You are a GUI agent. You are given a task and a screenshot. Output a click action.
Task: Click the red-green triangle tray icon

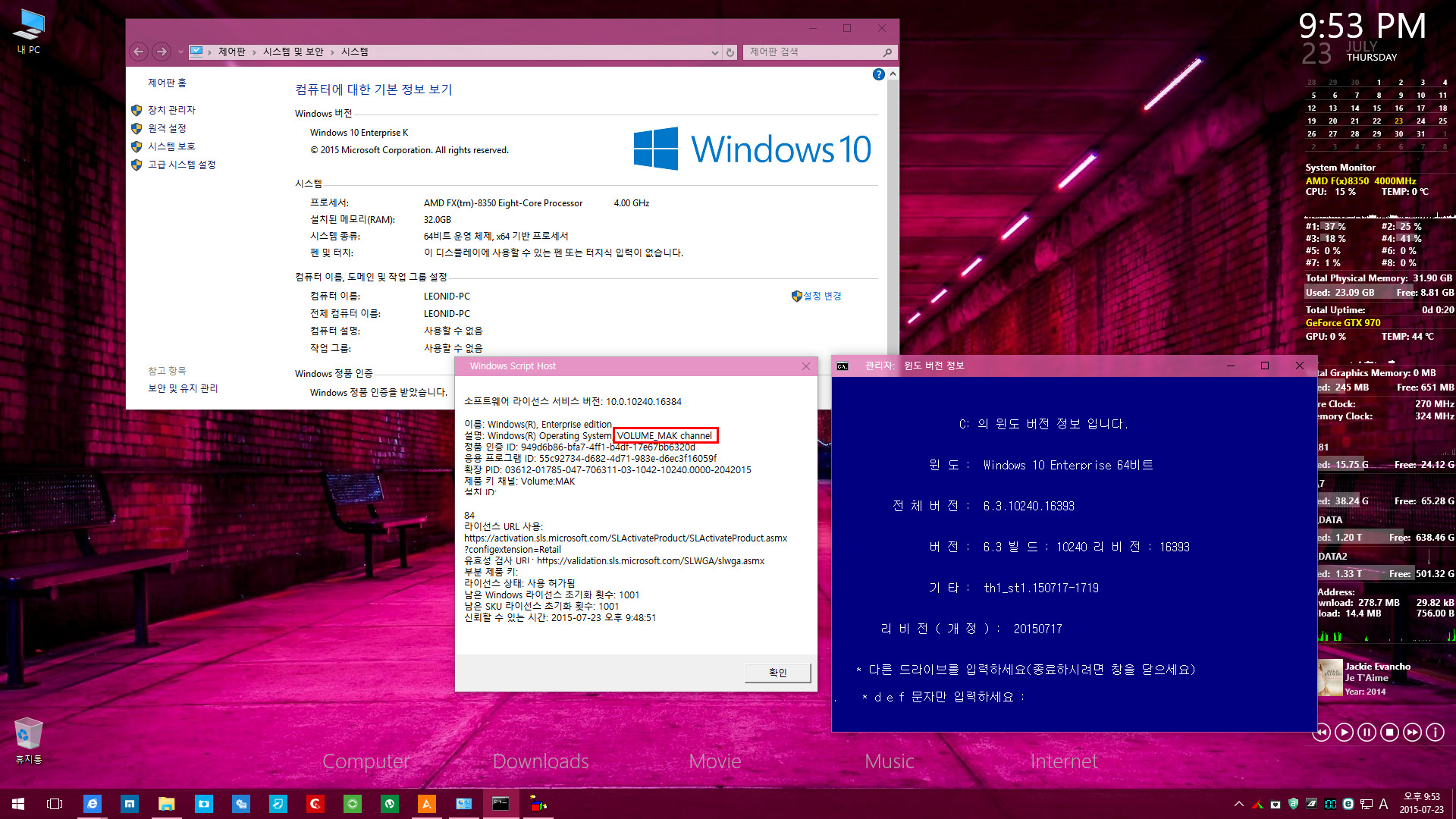[x=1257, y=804]
